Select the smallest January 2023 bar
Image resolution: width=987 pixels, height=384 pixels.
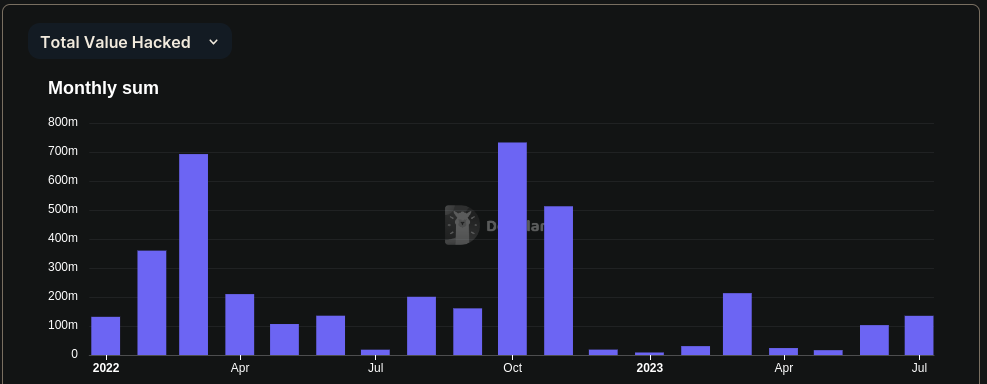point(650,353)
